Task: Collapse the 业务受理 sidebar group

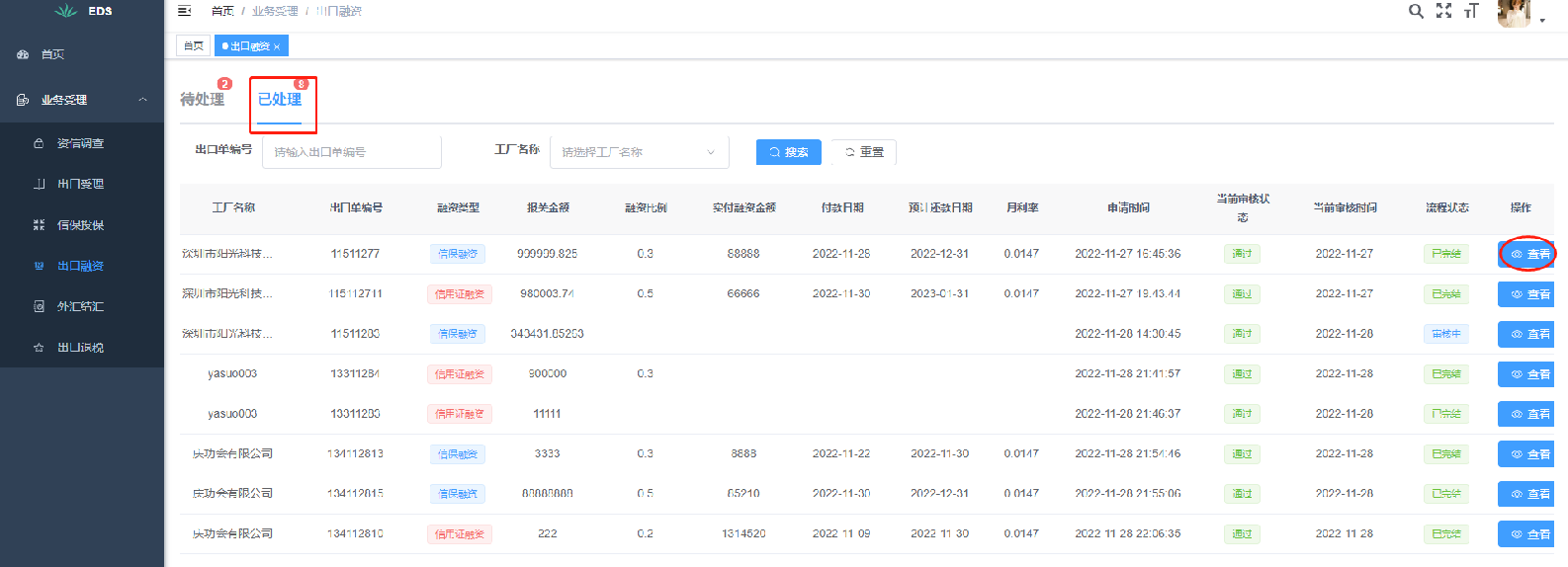Action: click(82, 100)
